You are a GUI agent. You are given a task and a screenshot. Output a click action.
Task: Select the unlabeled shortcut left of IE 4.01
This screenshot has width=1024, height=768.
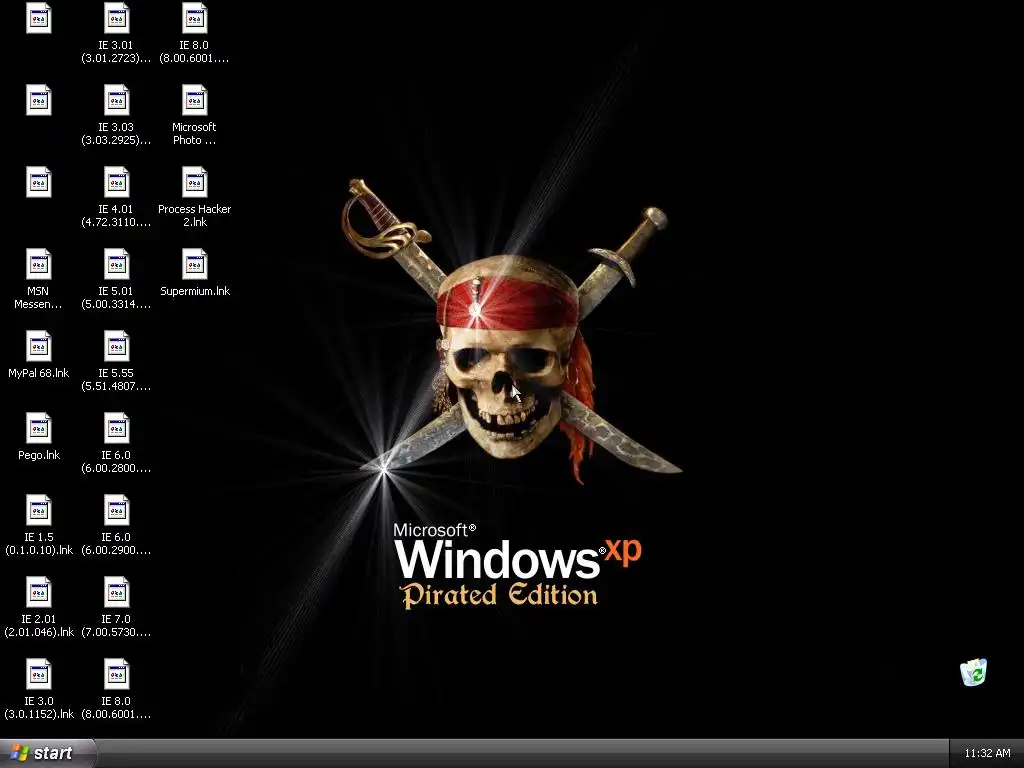pos(39,183)
